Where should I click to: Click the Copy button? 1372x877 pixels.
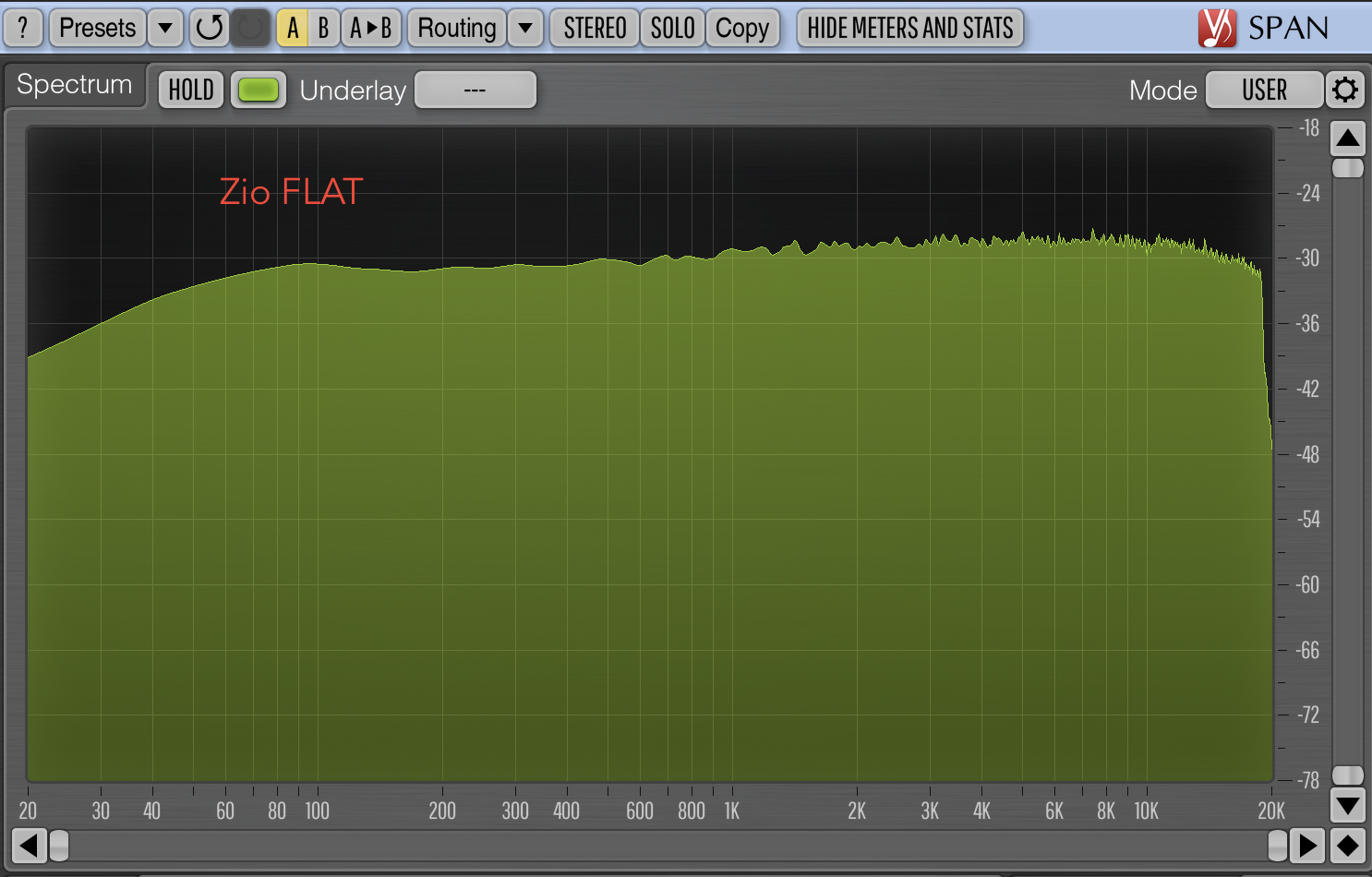coord(742,28)
